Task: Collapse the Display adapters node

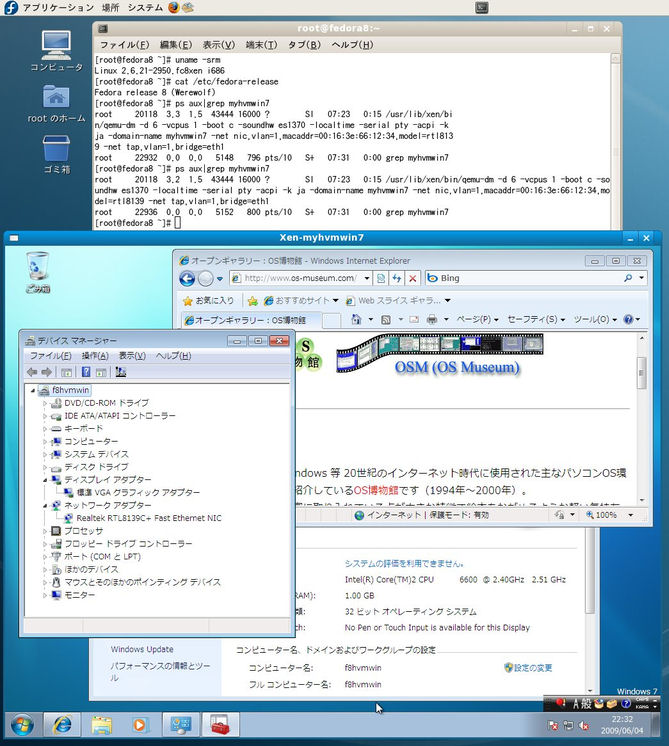Action: point(45,480)
